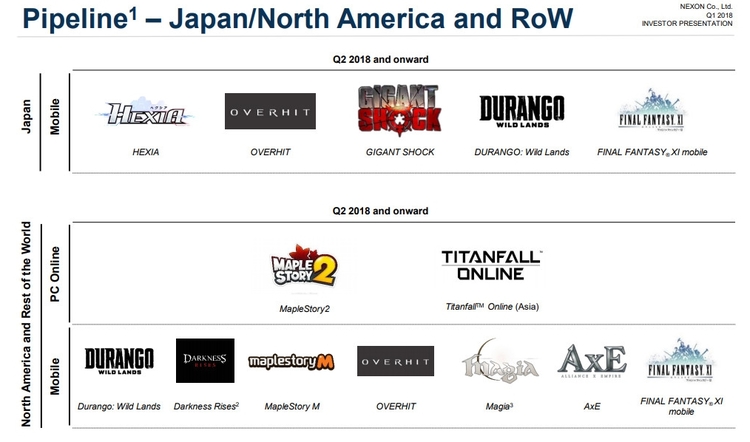Click the Titanfall Online logo
The width and height of the screenshot is (750, 442).
coord(492,265)
